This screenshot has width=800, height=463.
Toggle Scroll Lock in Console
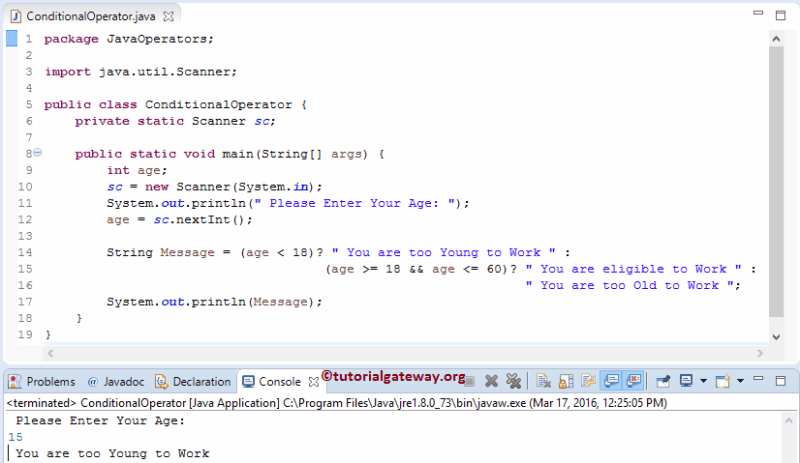pos(566,381)
